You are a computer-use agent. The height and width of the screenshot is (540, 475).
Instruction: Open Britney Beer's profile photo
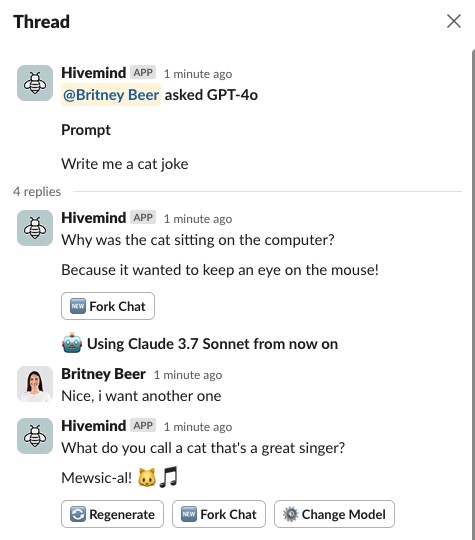tap(35, 384)
